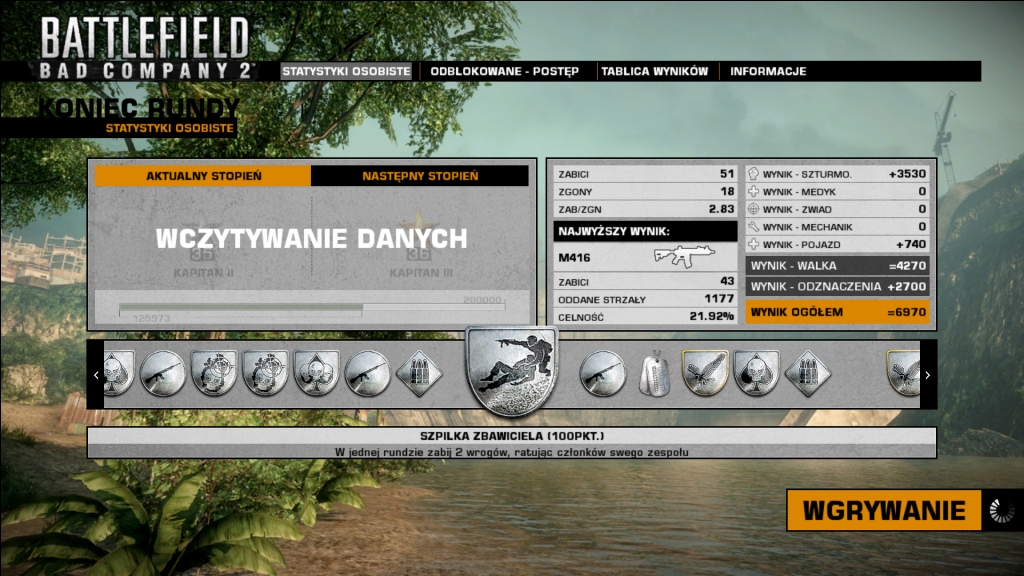Click the medal description about rescuing squad members
Image resolution: width=1024 pixels, height=576 pixels.
tap(512, 452)
